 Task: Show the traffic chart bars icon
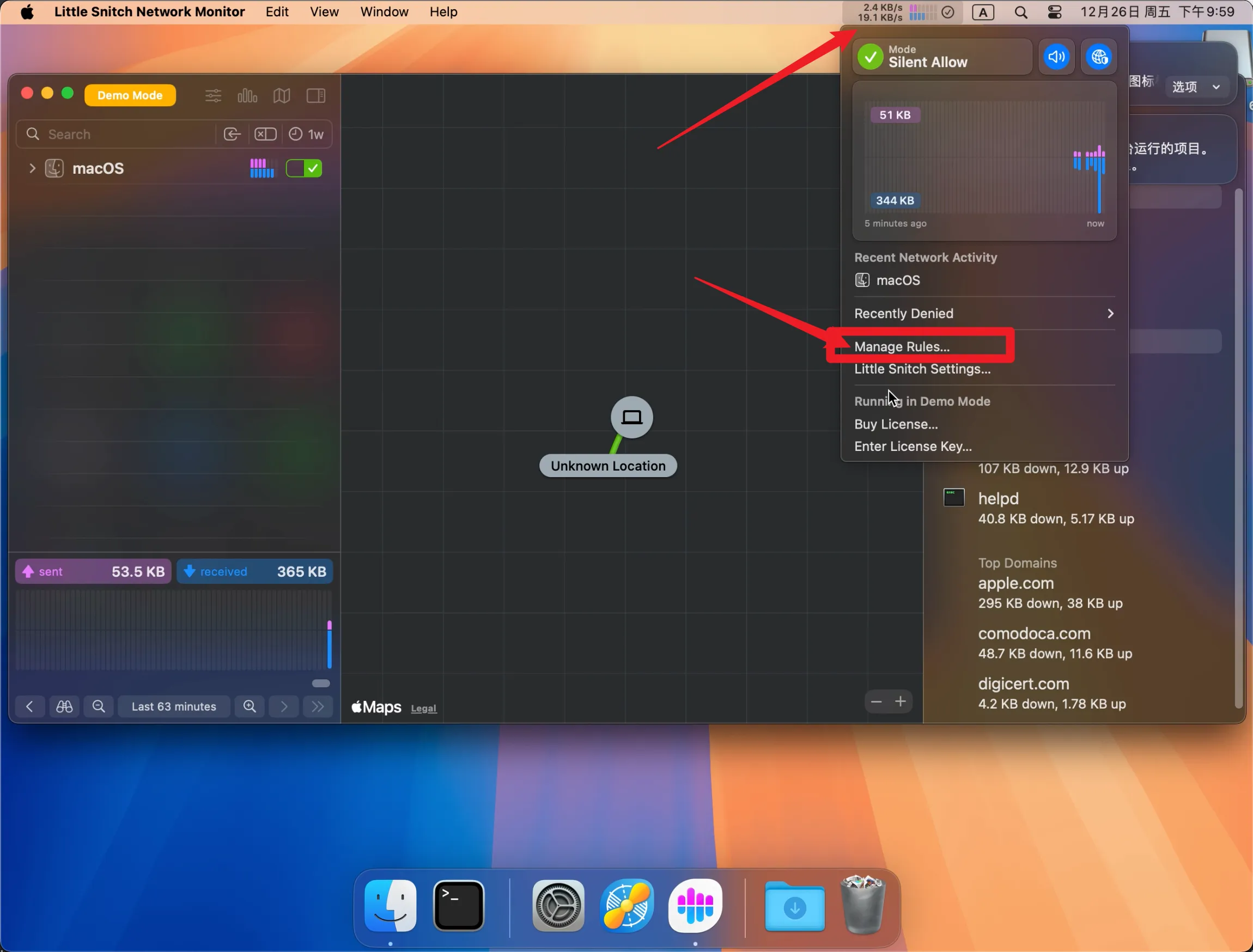coord(247,96)
